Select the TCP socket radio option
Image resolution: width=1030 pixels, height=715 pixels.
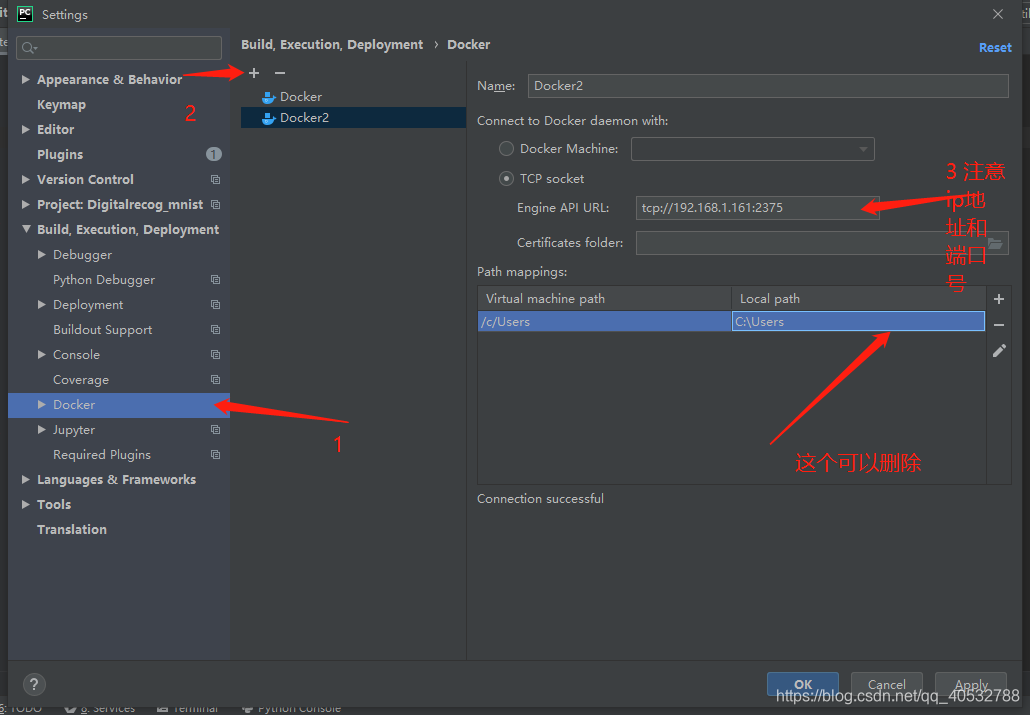coord(506,179)
